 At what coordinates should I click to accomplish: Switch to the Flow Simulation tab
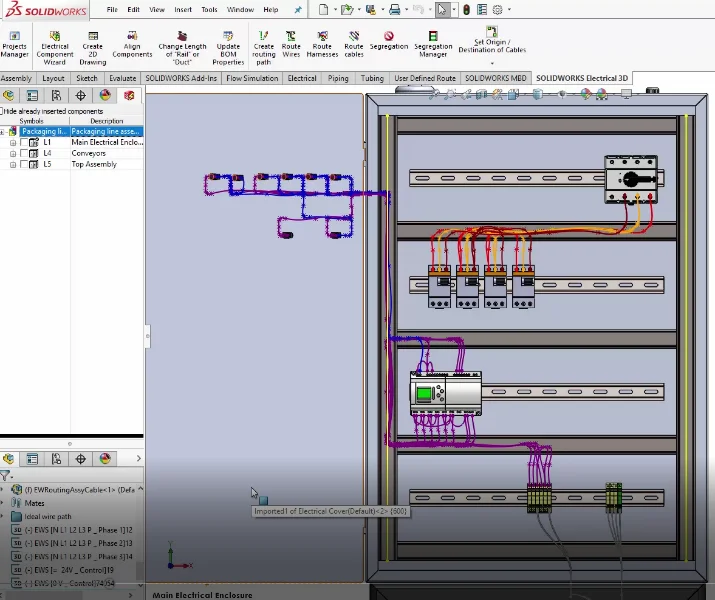point(248,78)
